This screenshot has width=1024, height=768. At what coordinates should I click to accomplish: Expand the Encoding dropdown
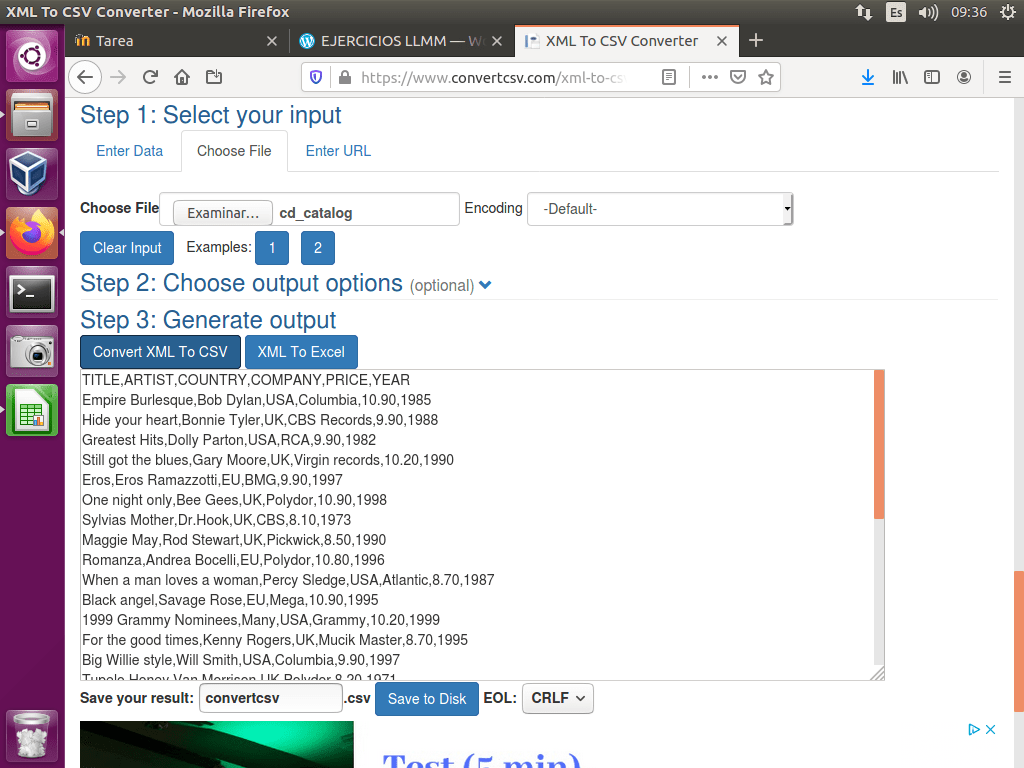pos(660,210)
